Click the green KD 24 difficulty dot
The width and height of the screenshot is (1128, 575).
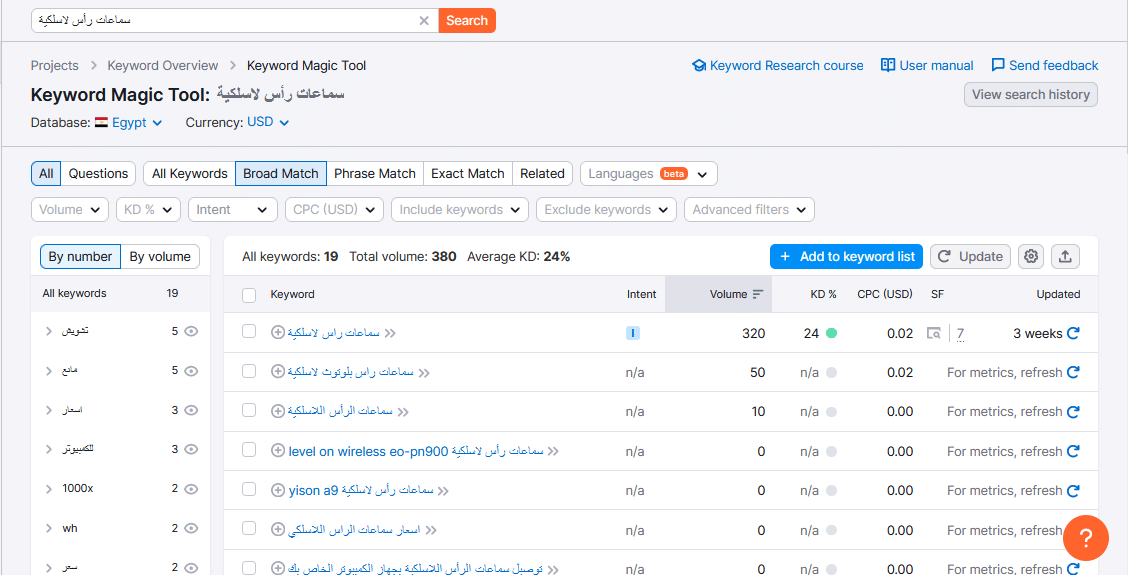(x=832, y=333)
